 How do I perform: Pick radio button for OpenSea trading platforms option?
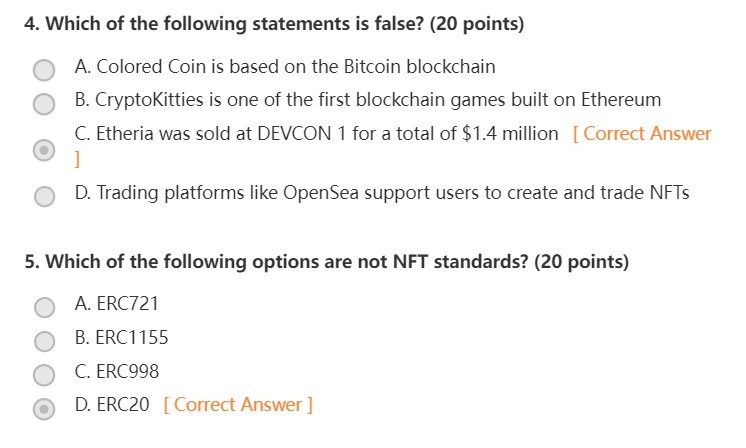point(44,196)
